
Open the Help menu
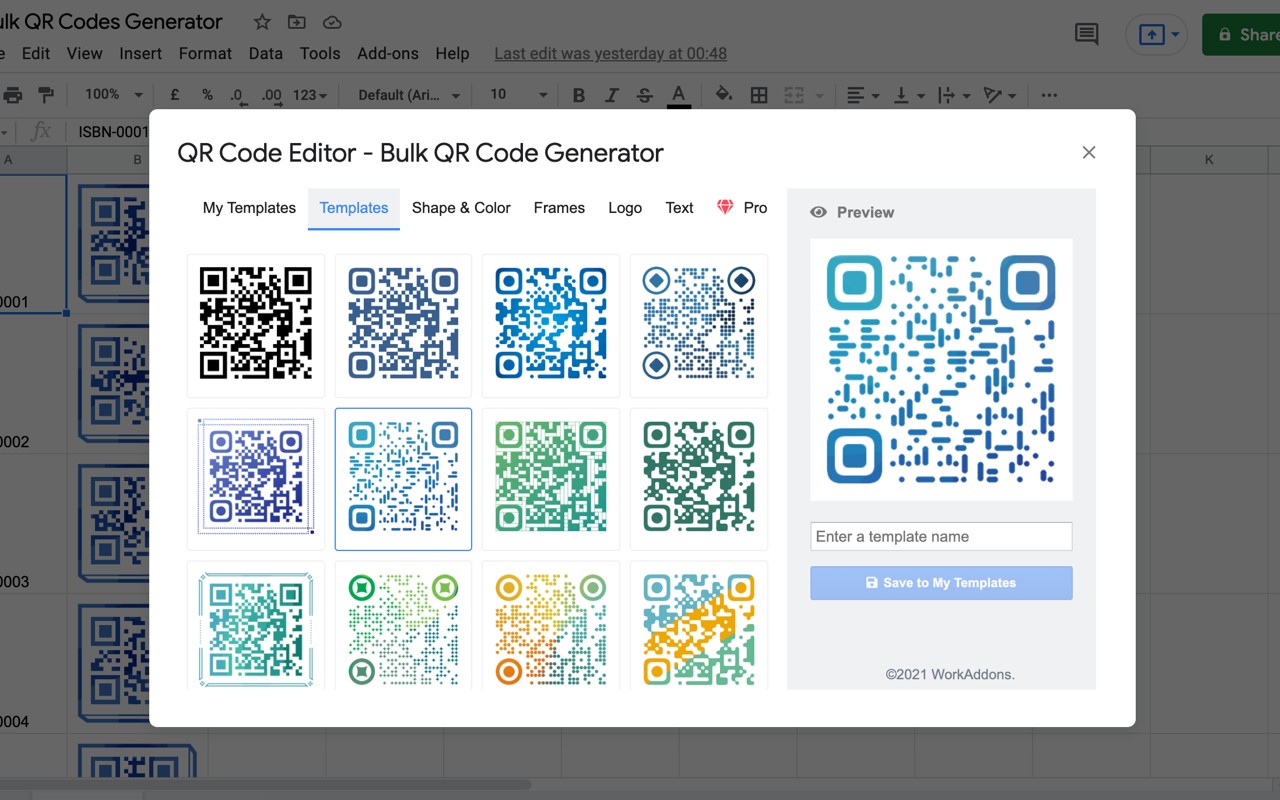tap(452, 53)
